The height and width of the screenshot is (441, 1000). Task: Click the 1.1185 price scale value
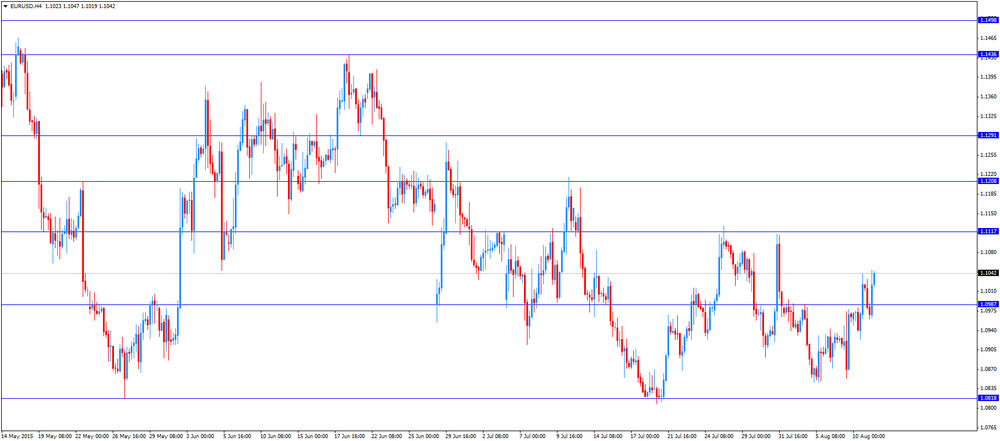tap(989, 193)
